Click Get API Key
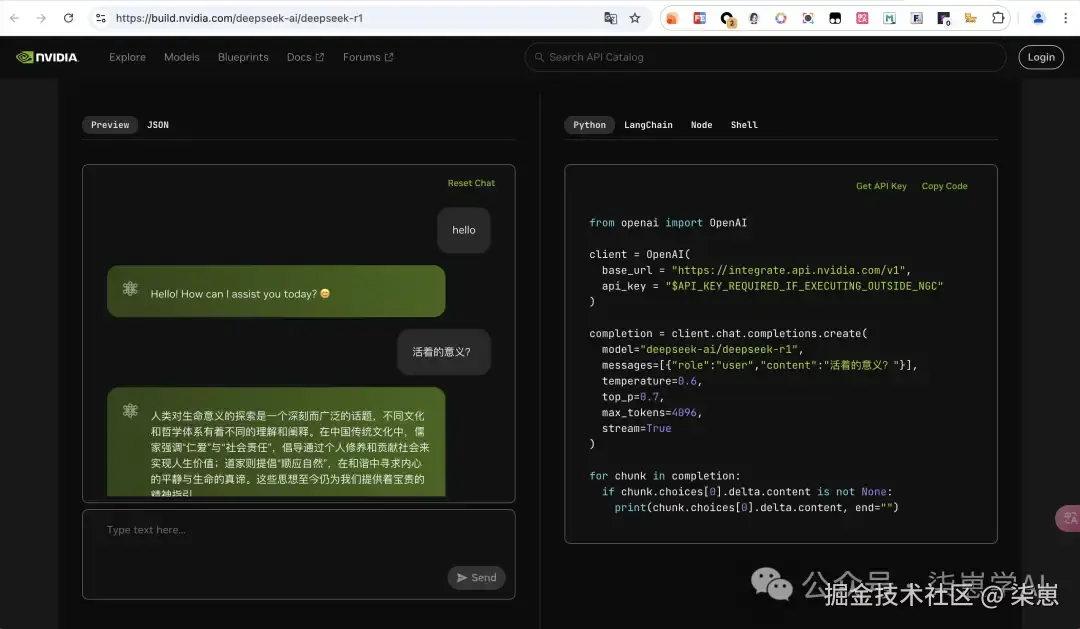The height and width of the screenshot is (629, 1080). (x=881, y=186)
